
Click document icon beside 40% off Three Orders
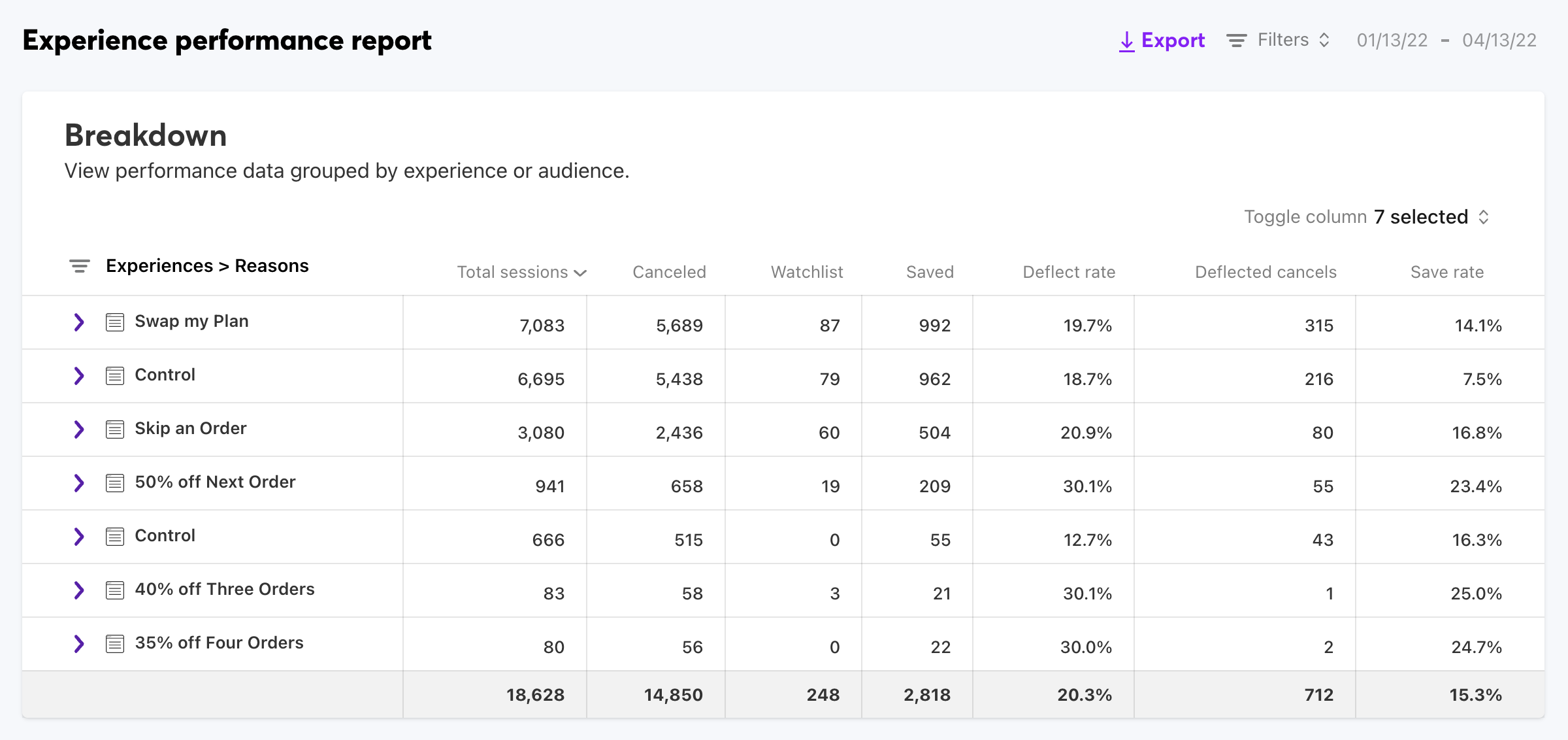(x=115, y=590)
